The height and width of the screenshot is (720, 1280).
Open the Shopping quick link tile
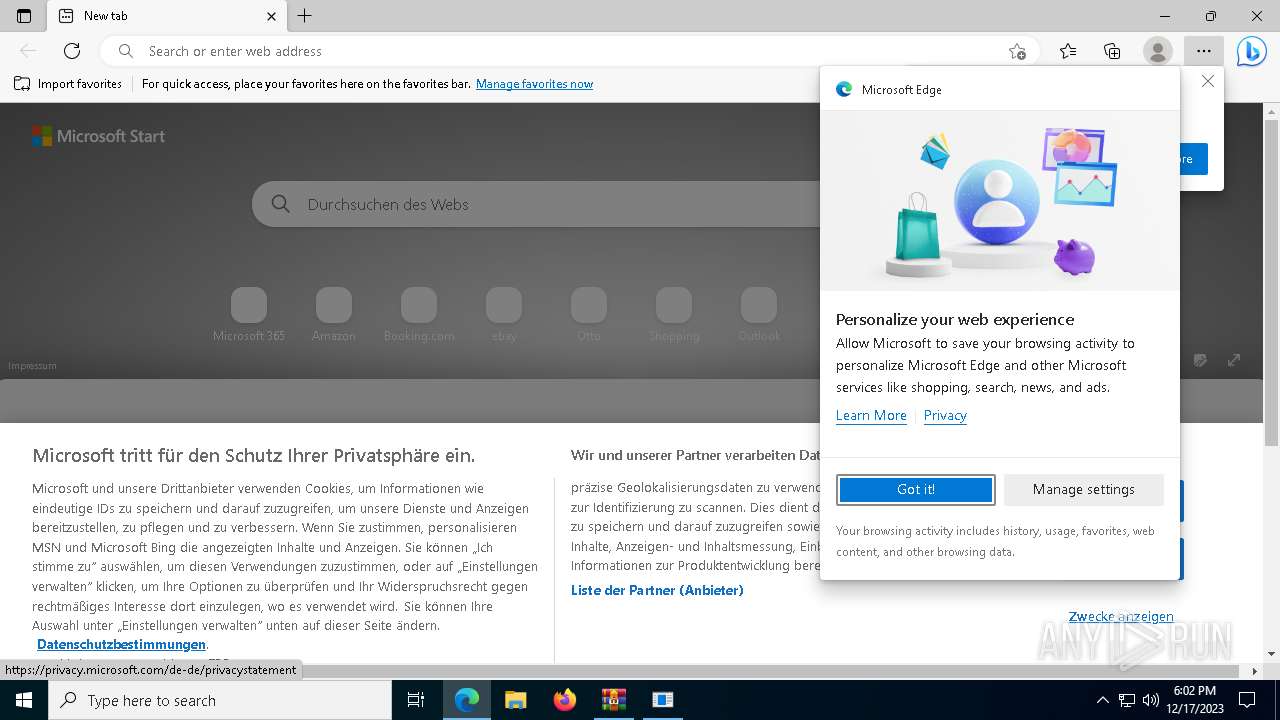(674, 315)
